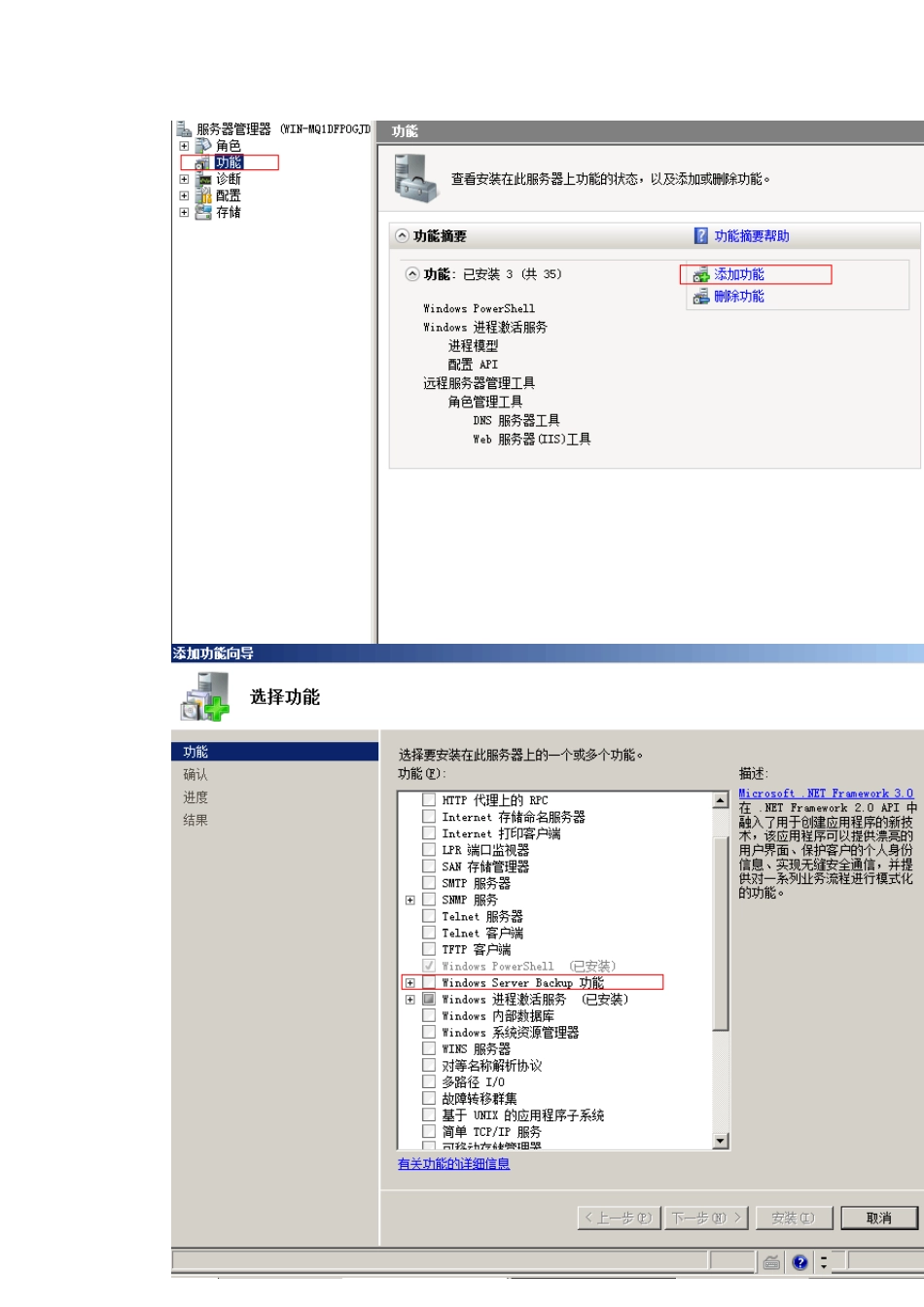
Task: Click the 功能 features icon in tree
Action: pos(203,162)
